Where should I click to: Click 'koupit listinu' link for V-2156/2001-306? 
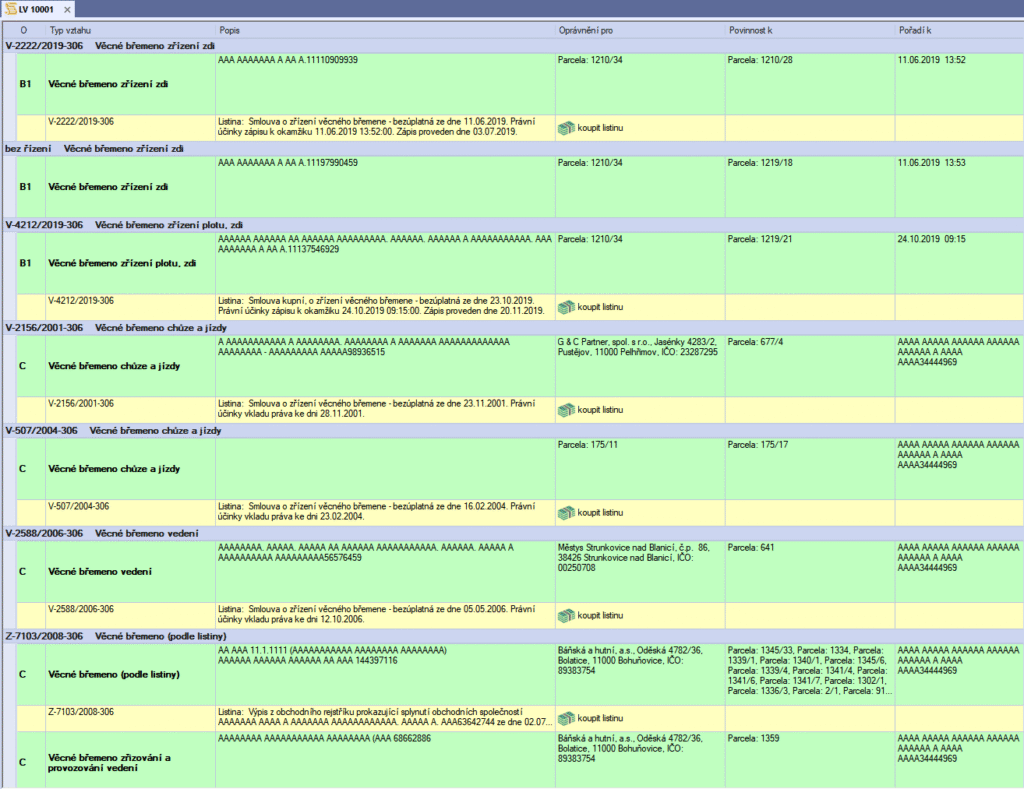(x=600, y=410)
